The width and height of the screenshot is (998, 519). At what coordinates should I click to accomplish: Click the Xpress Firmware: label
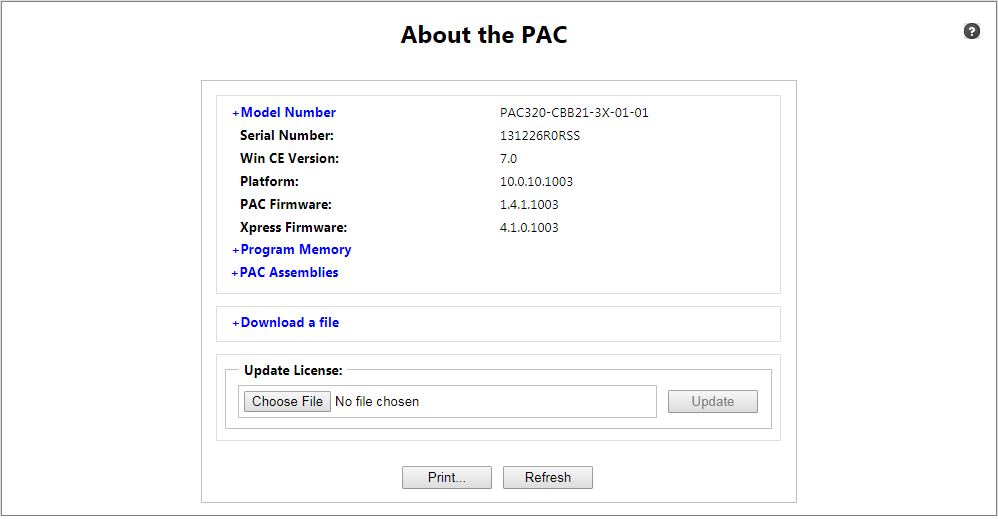(293, 227)
